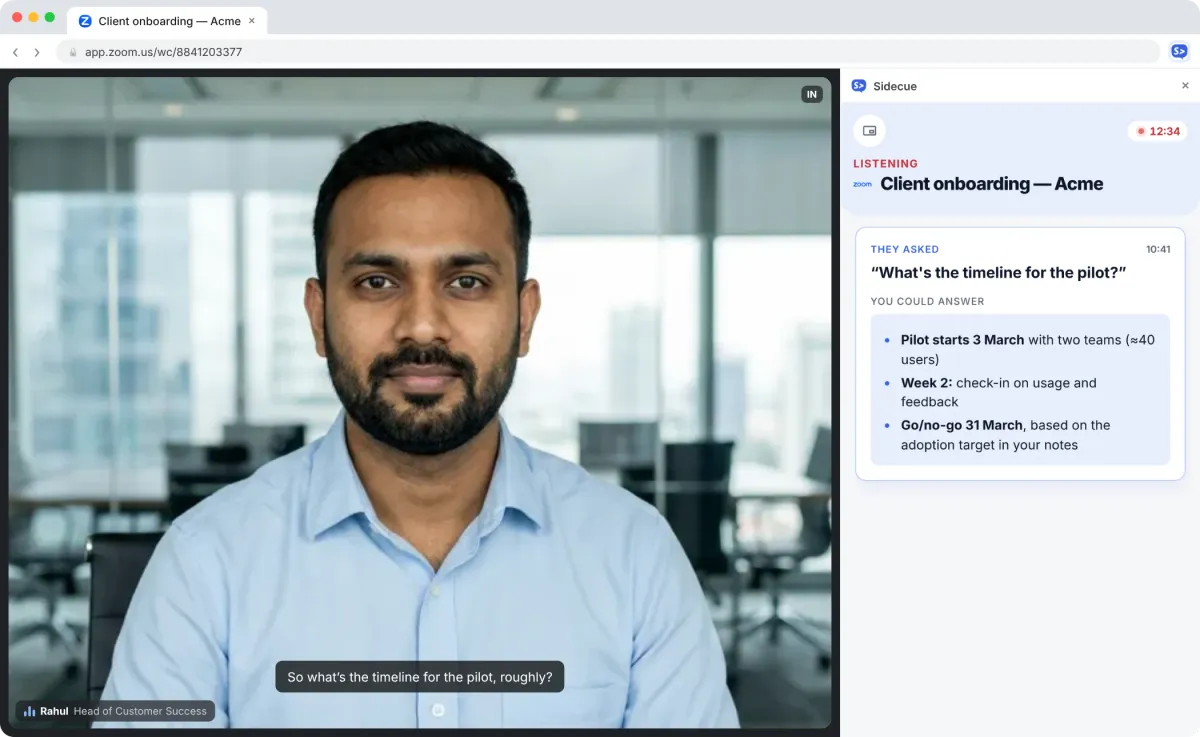Select the Client onboarding — Acme browser tab
Viewport: 1200px width, 737px height.
(x=167, y=20)
